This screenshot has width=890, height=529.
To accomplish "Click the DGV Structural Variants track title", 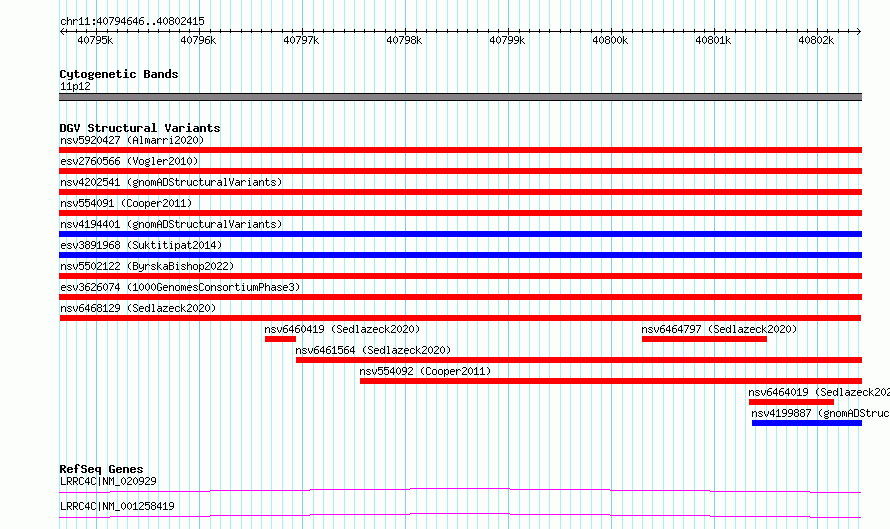I will point(140,128).
